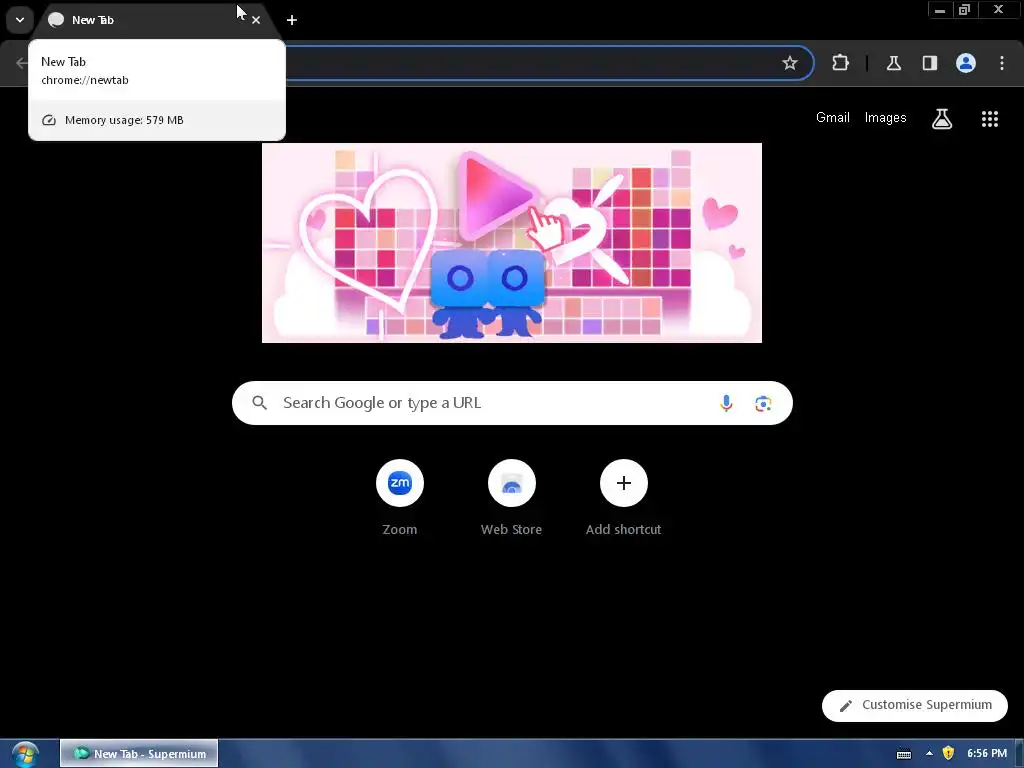Viewport: 1024px width, 768px height.
Task: Open Chrome Labs flask in toolbar
Action: [893, 63]
